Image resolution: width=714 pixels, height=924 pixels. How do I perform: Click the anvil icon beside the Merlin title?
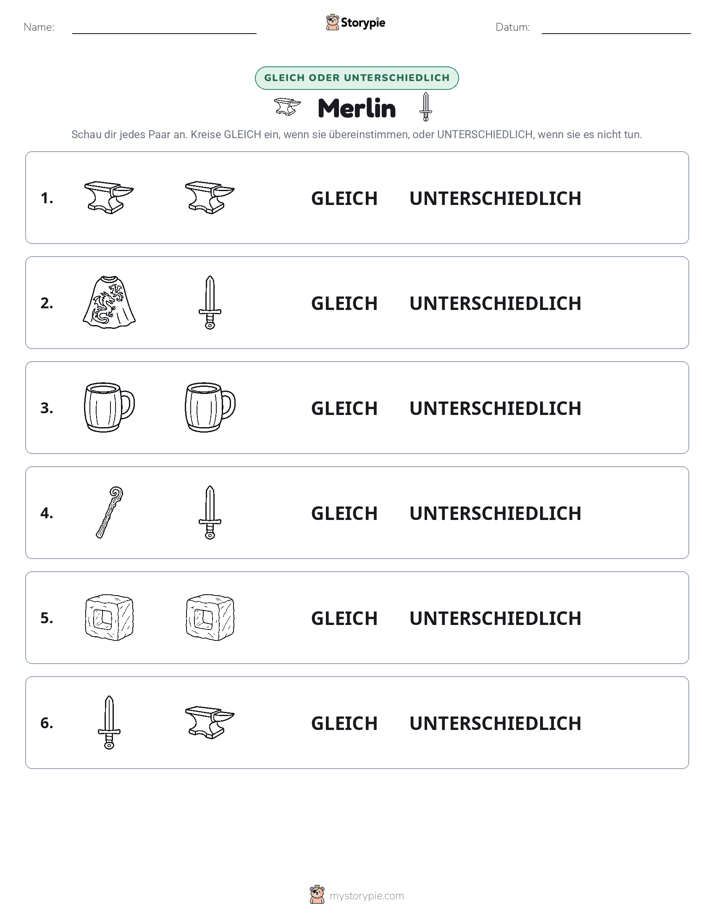(x=287, y=107)
